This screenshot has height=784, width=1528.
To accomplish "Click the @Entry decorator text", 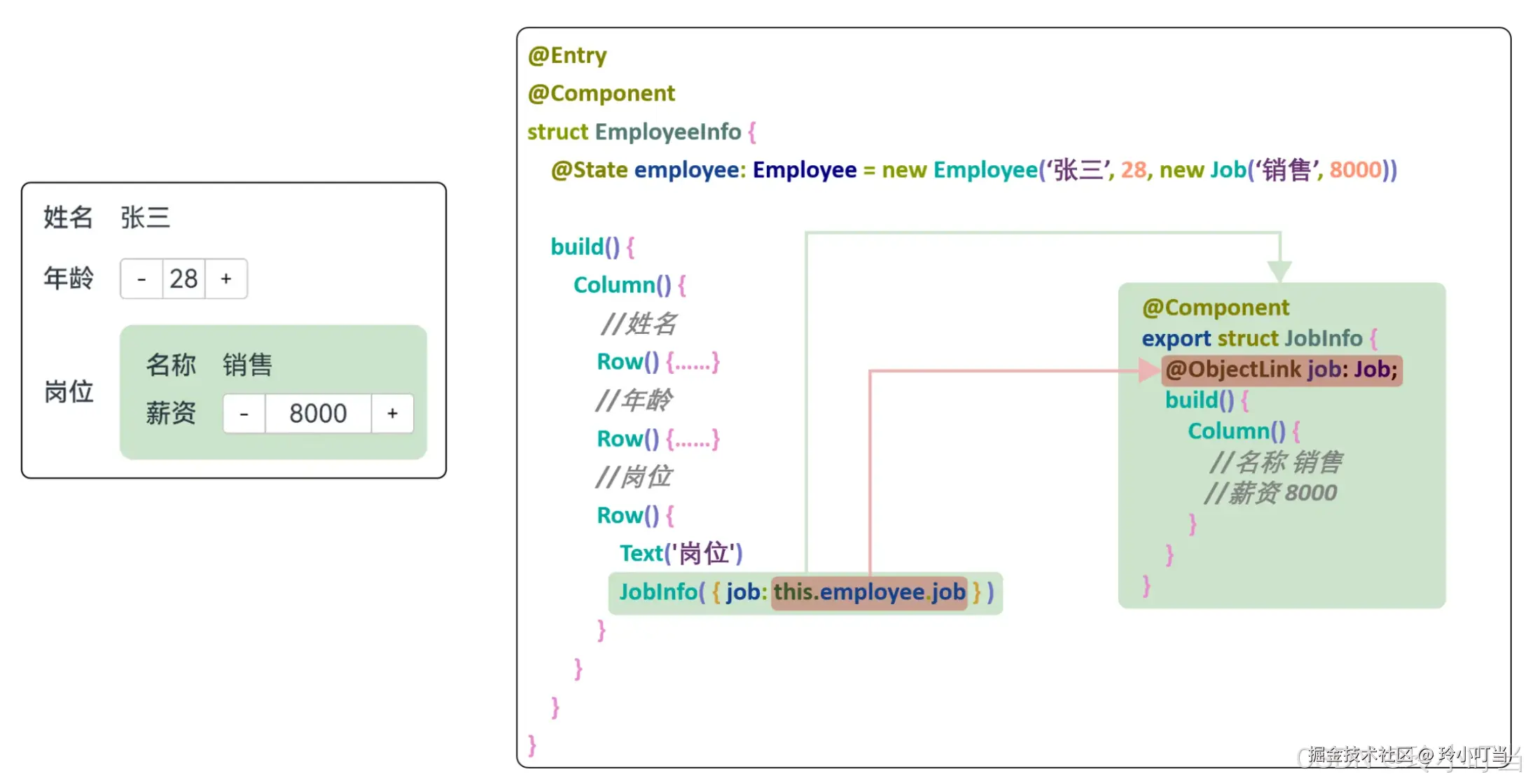I will tap(567, 55).
